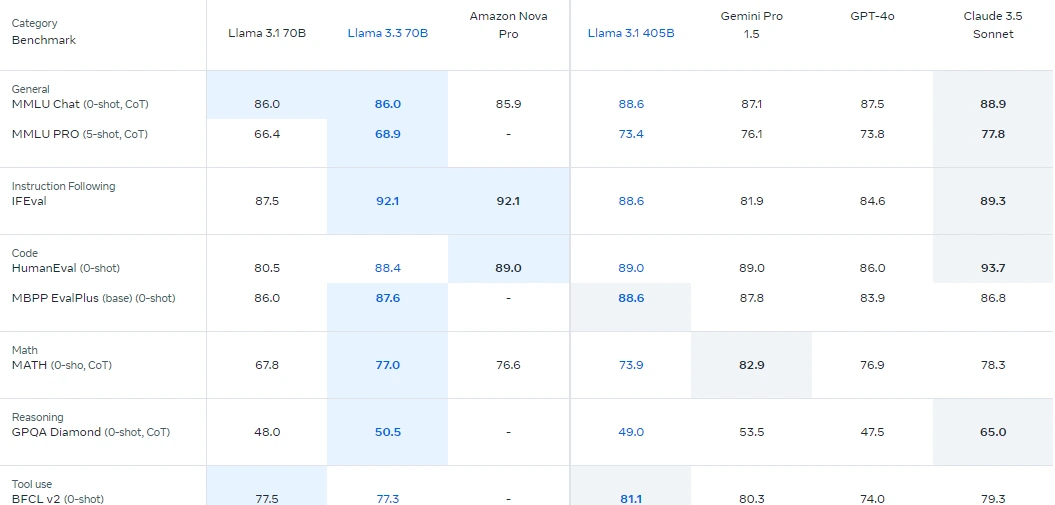Click Llama 3.1 405B MATH score 73.9
1055x505 pixels.
click(x=631, y=365)
